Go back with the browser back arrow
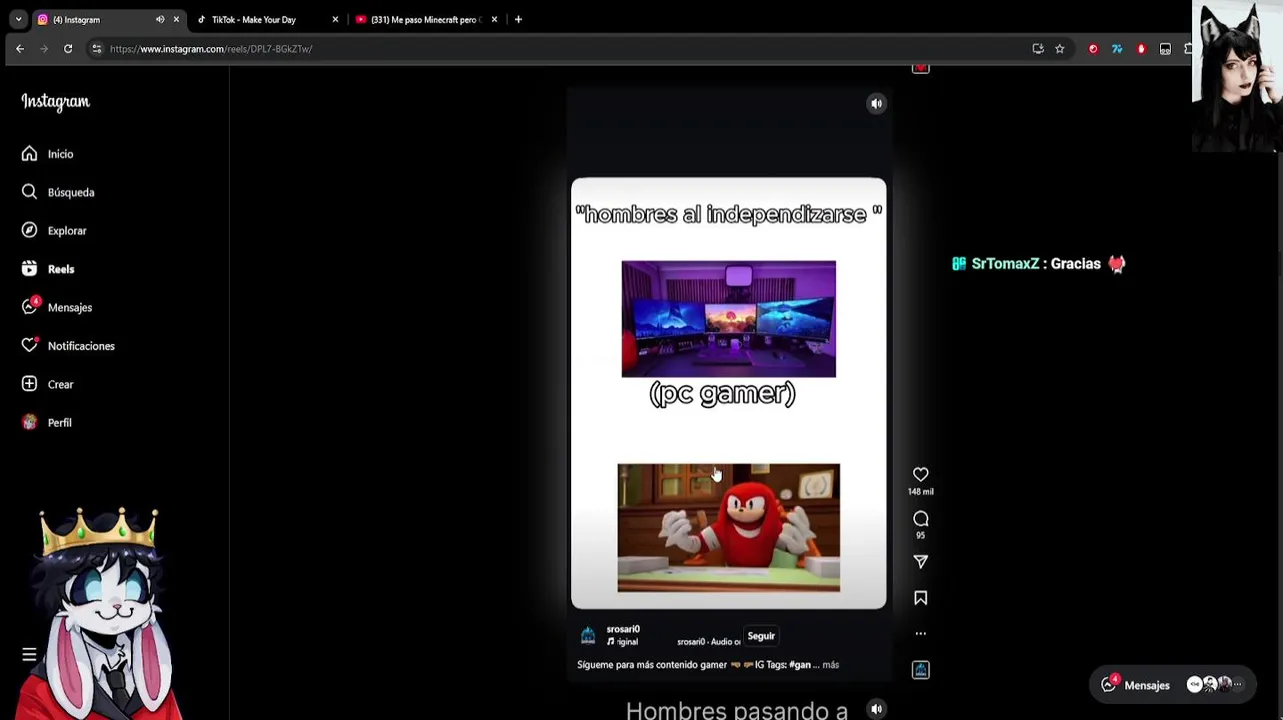 (x=20, y=49)
